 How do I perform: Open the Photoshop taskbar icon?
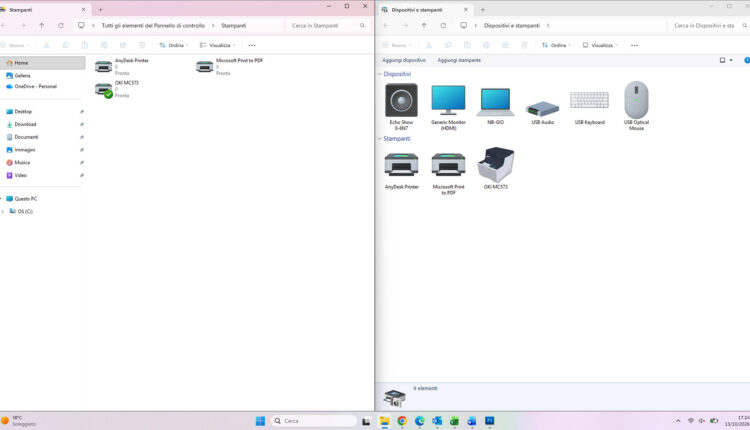pos(489,421)
